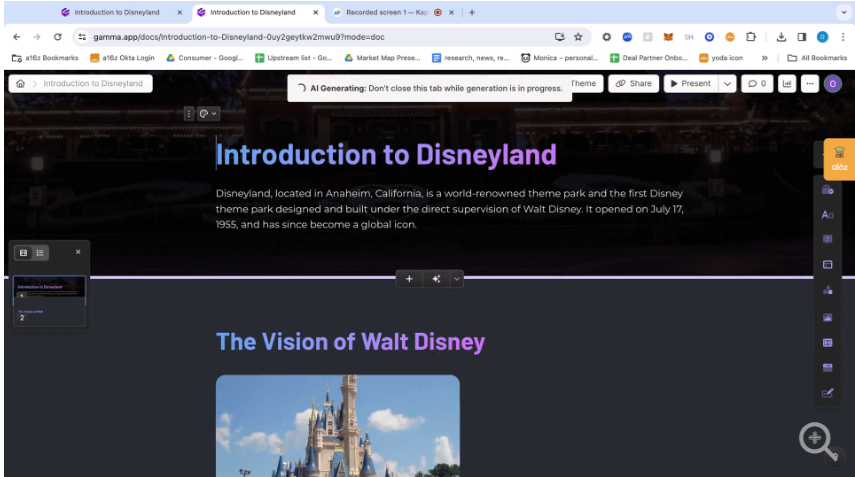The image size is (855, 477).
Task: Switch to Recorded screen 1 Kap tab
Action: 387,12
